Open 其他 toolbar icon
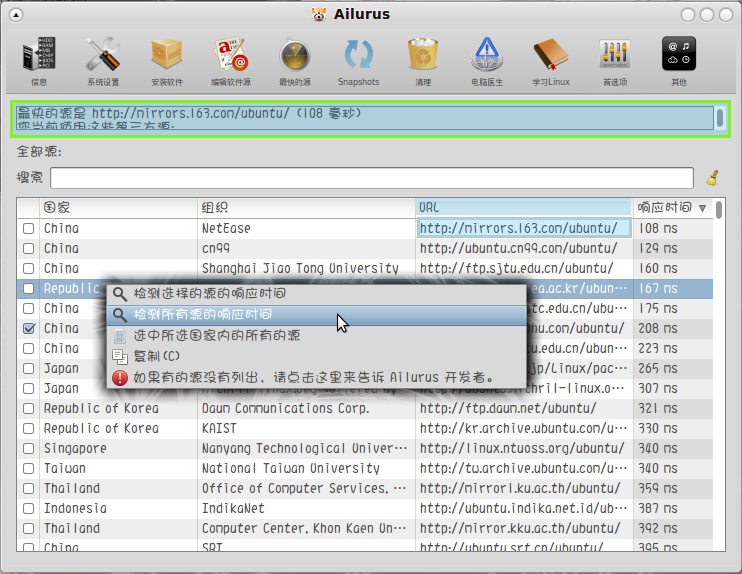This screenshot has height=574, width=742. point(679,53)
